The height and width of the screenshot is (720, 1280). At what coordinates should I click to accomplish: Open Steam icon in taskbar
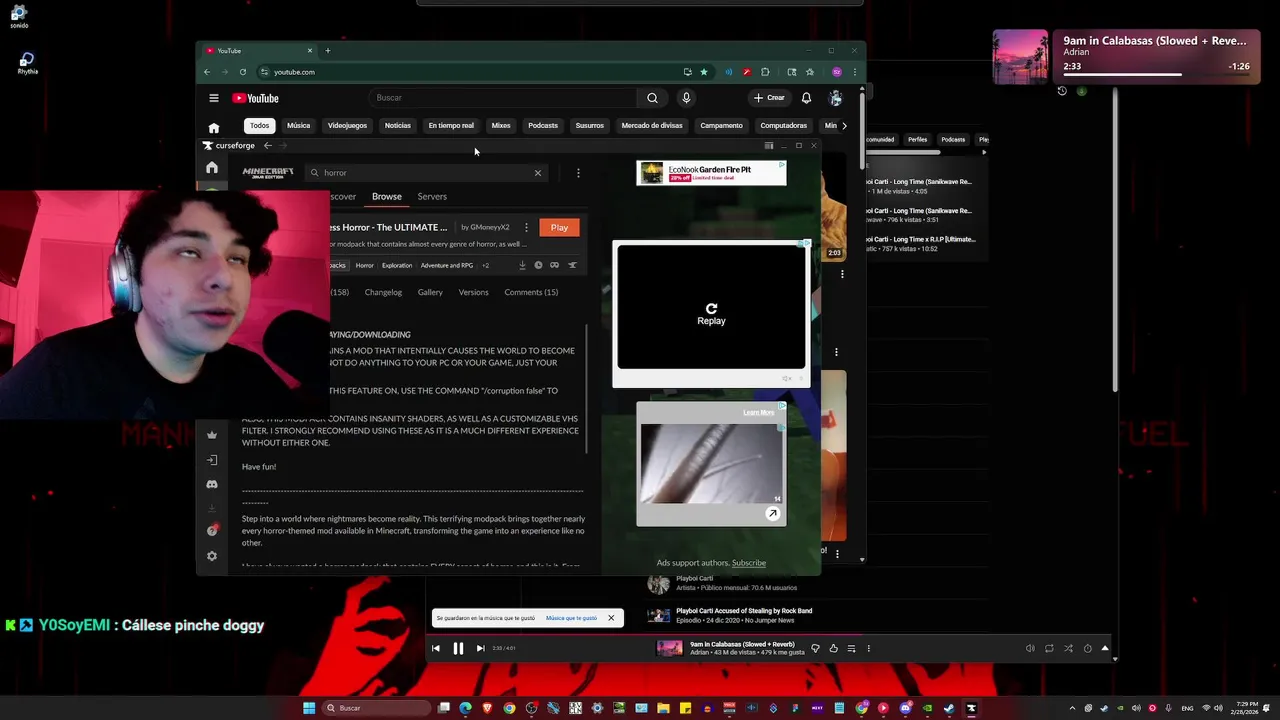click(x=949, y=708)
